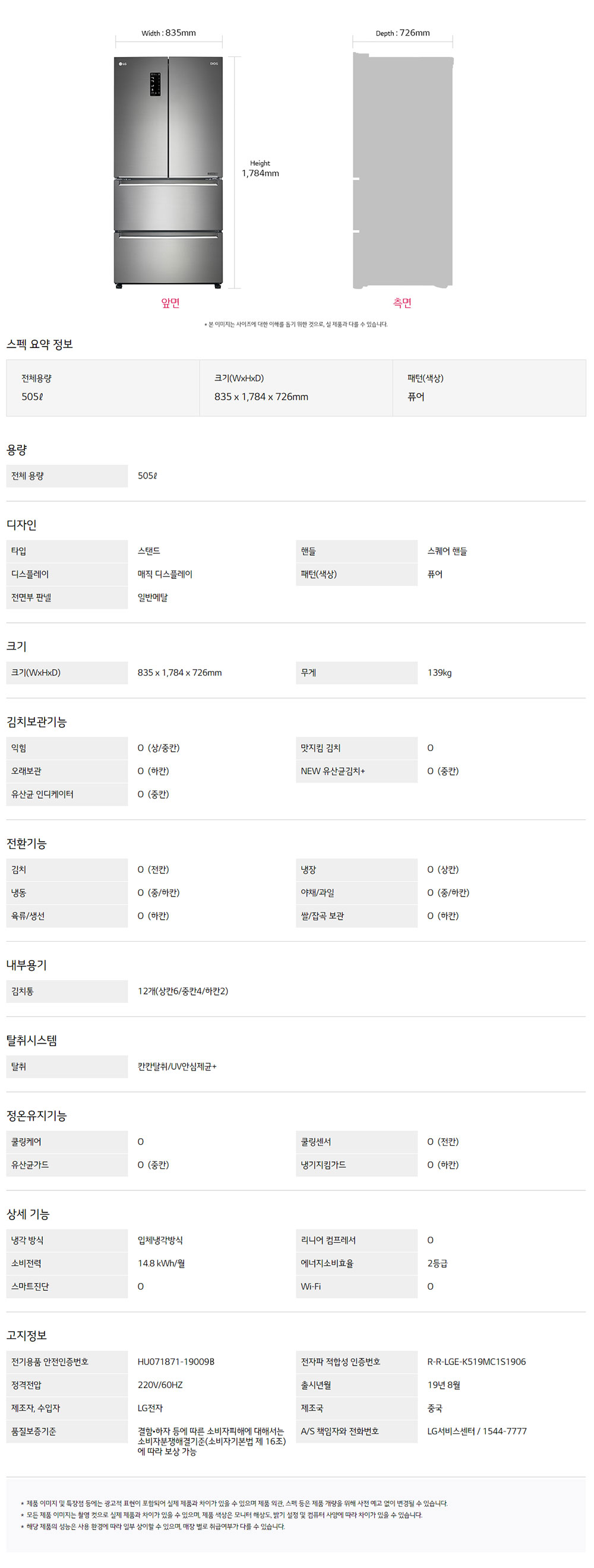The image size is (594, 1568).
Task: Click the 칸칸탈취/UV안심제균+ value
Action: pos(177,1066)
